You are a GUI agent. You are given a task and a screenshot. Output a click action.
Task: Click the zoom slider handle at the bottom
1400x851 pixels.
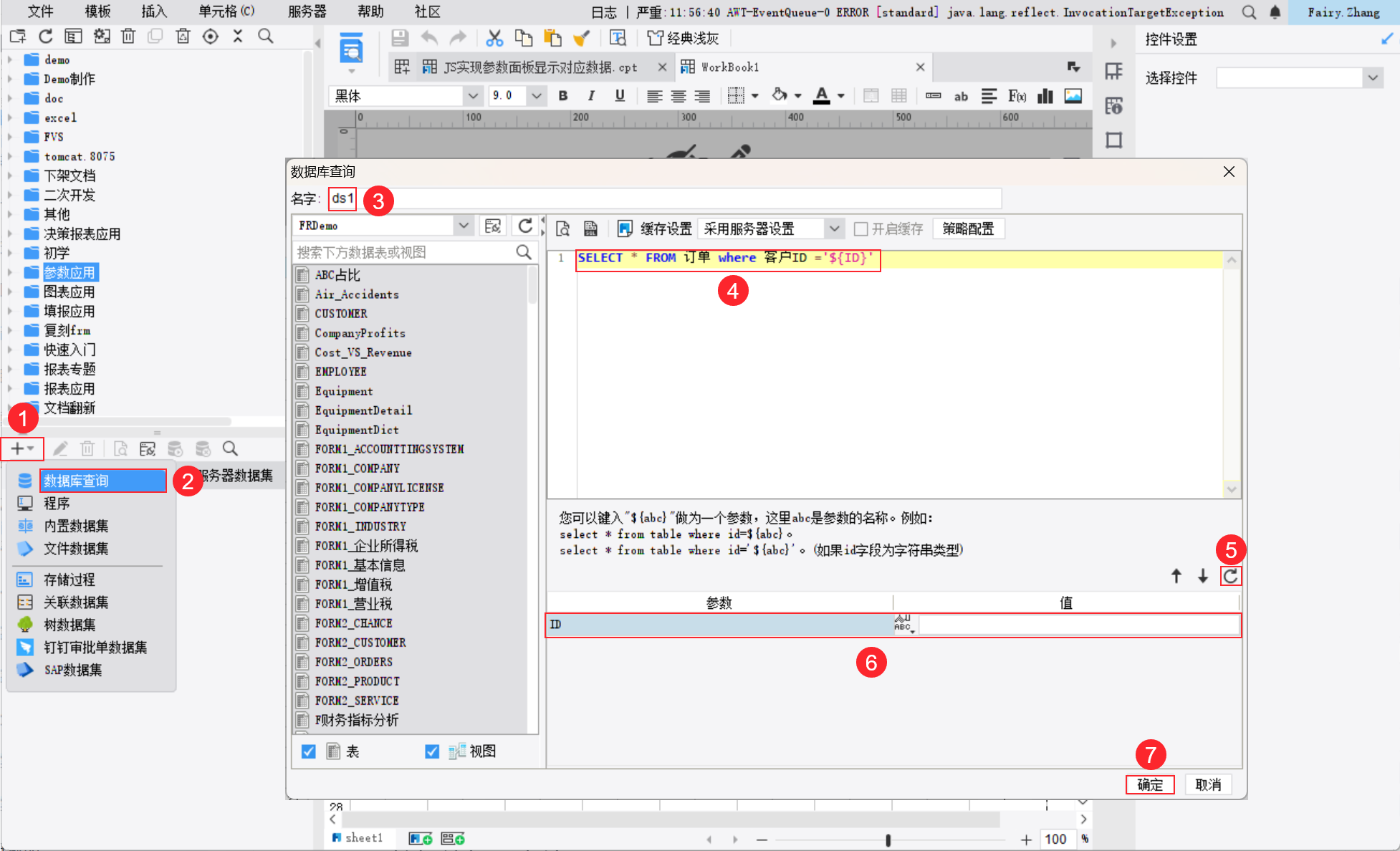[888, 840]
